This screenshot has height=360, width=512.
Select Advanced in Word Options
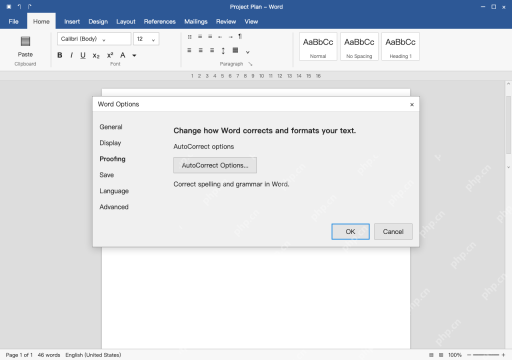coord(114,207)
